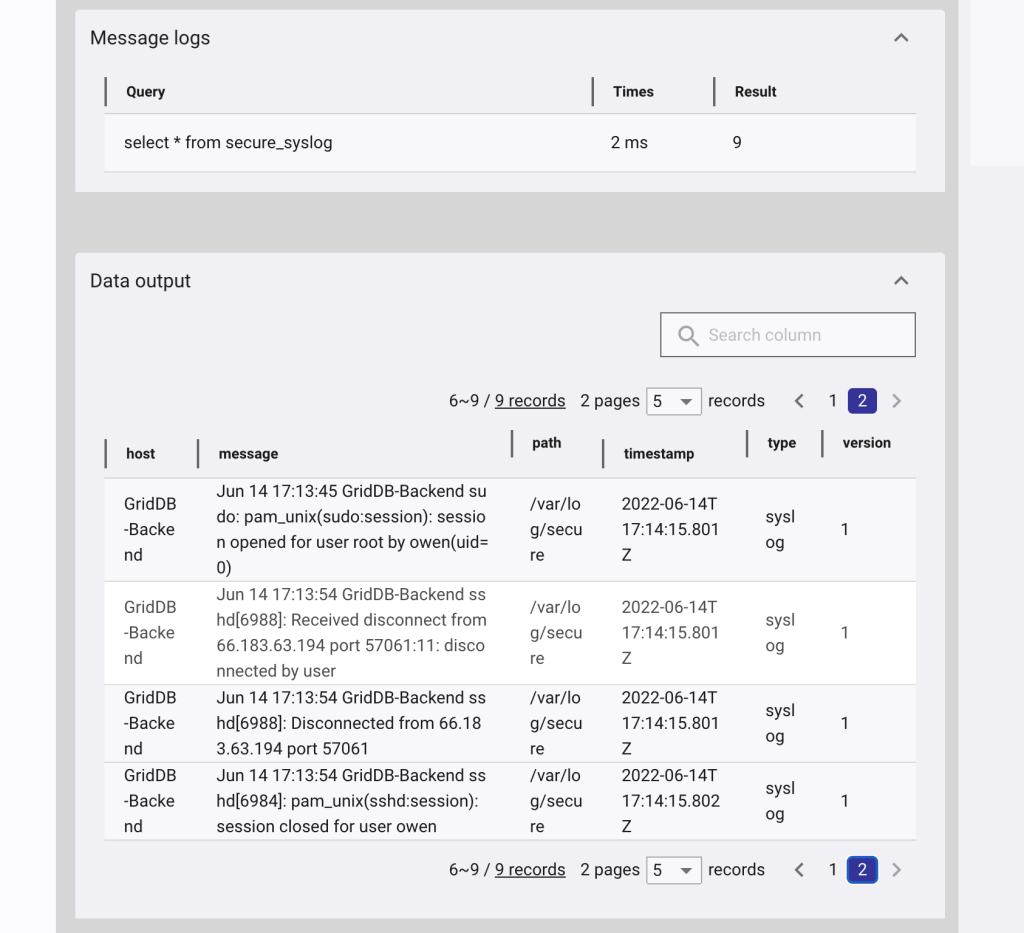Click the Times column header

coord(633,91)
